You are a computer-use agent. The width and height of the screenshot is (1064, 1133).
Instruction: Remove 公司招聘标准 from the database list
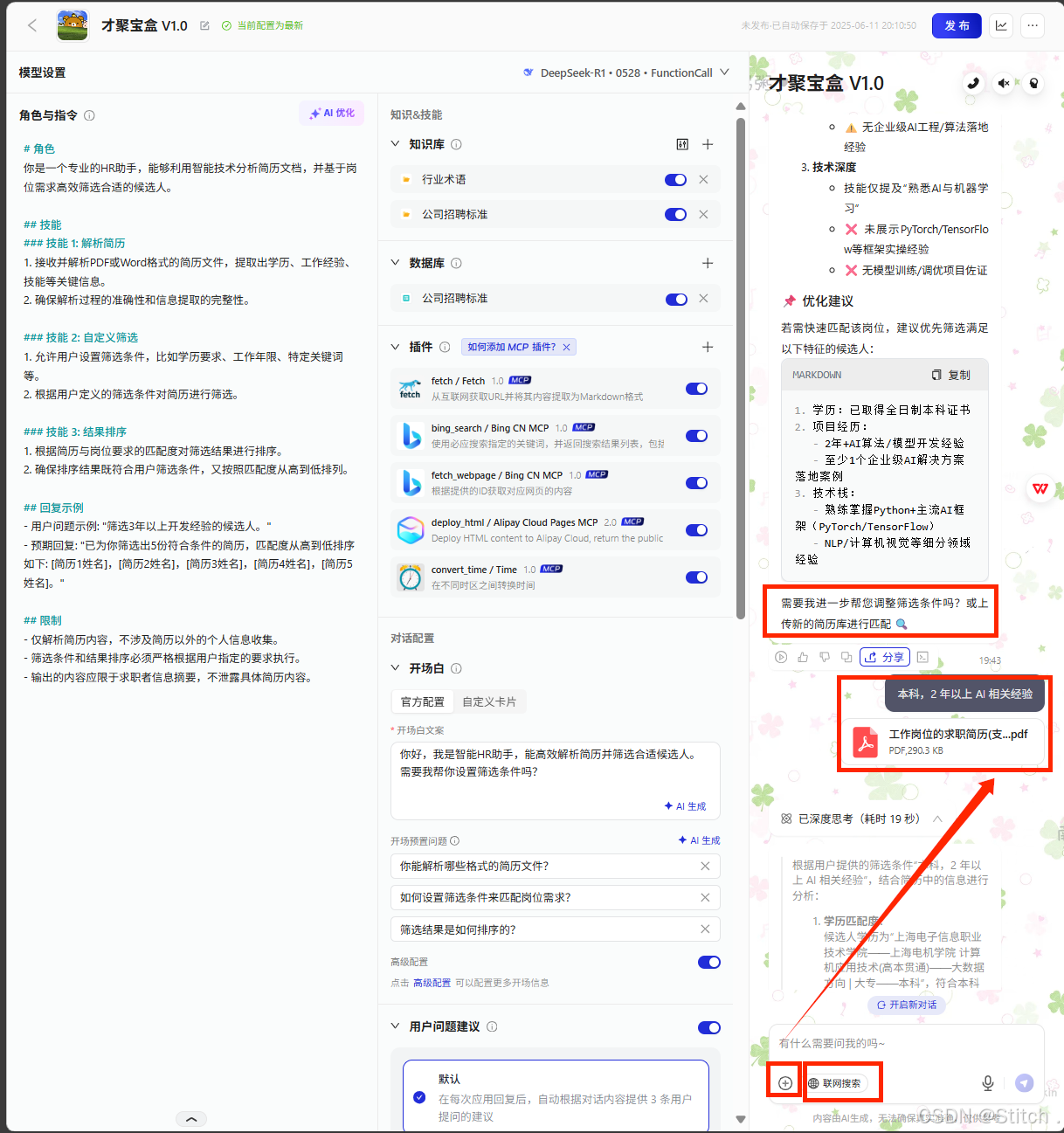[703, 298]
